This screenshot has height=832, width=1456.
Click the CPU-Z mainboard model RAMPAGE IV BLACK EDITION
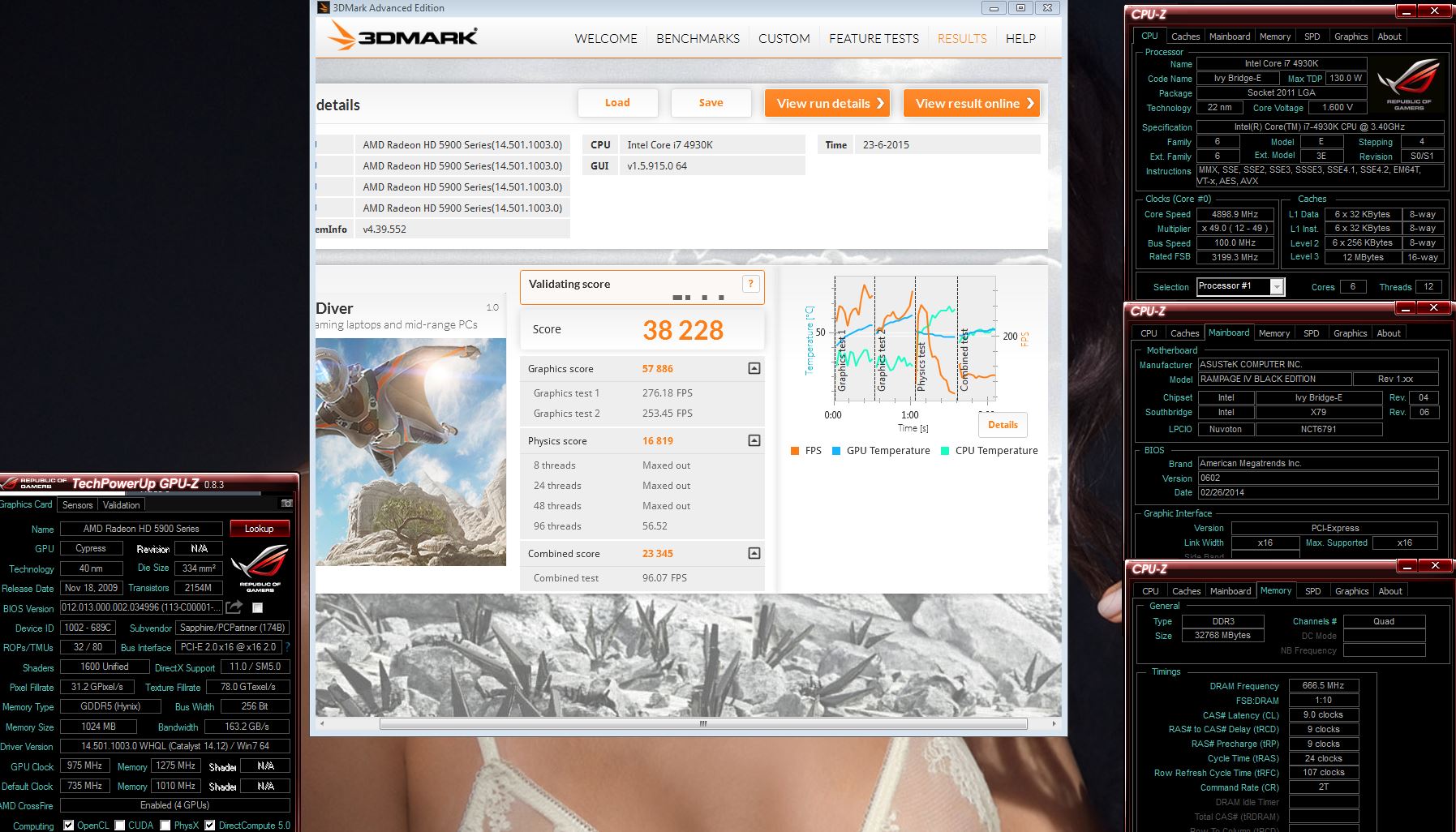pos(1274,380)
